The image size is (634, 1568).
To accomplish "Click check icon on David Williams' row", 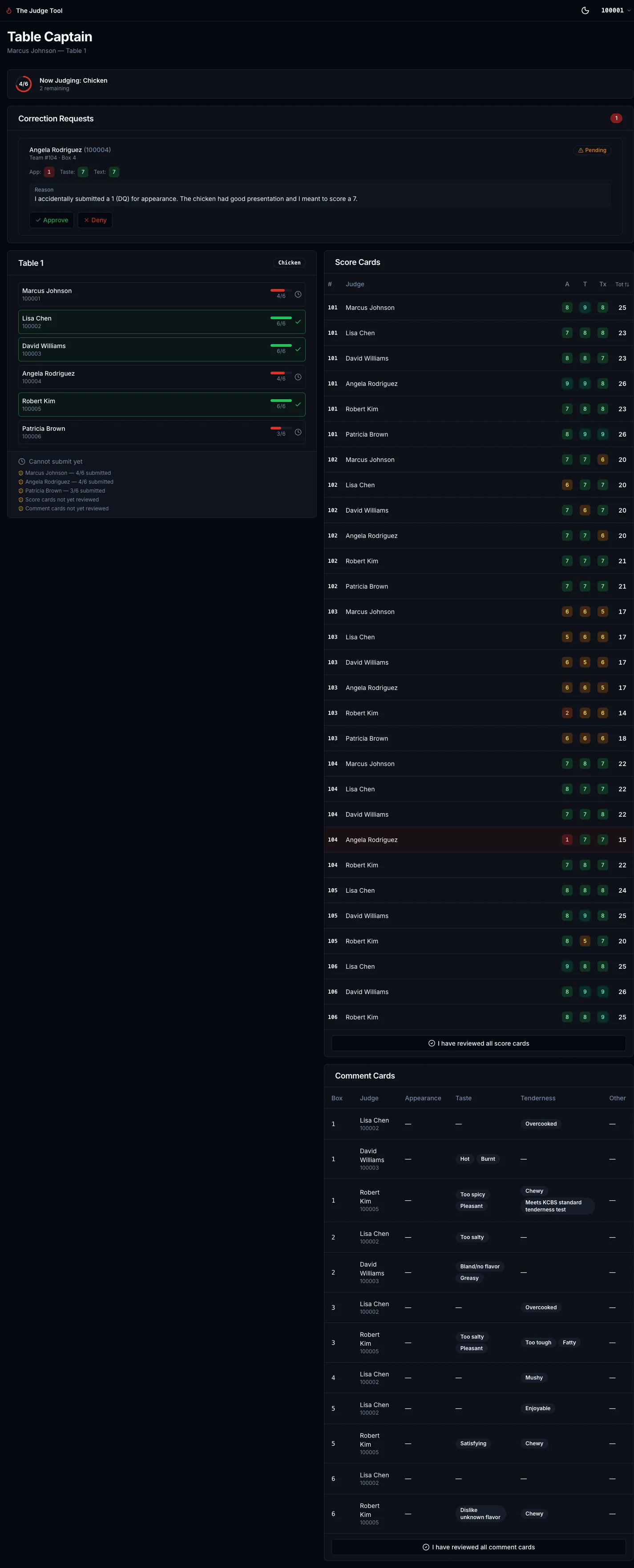I will click(x=298, y=349).
